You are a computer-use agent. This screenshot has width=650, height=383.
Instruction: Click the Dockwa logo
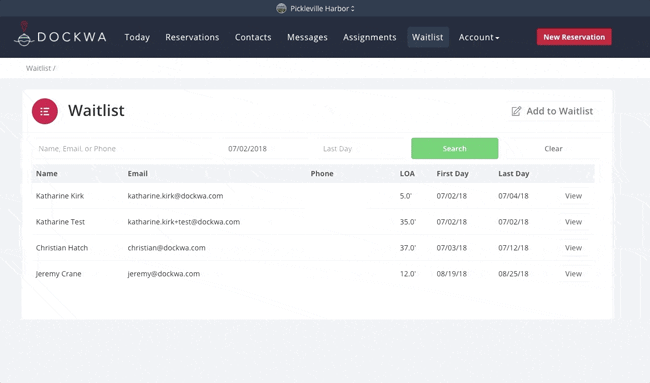(x=60, y=34)
